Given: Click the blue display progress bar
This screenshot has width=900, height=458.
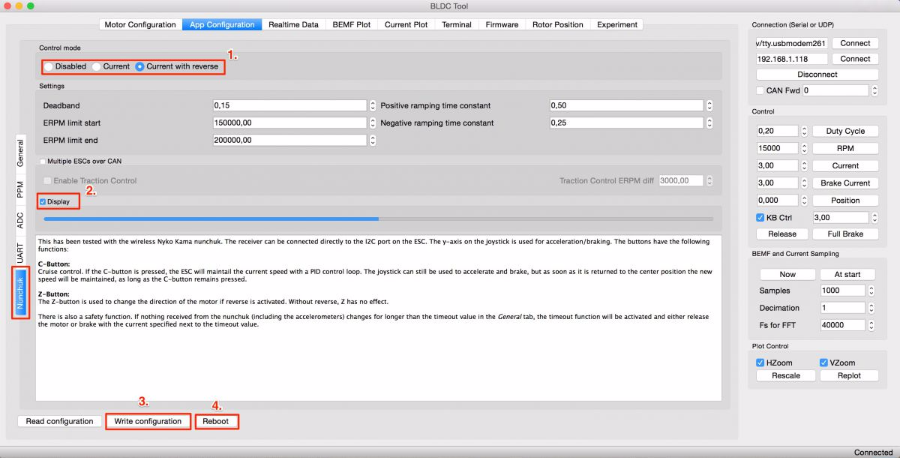Looking at the screenshot, I should coord(210,218).
